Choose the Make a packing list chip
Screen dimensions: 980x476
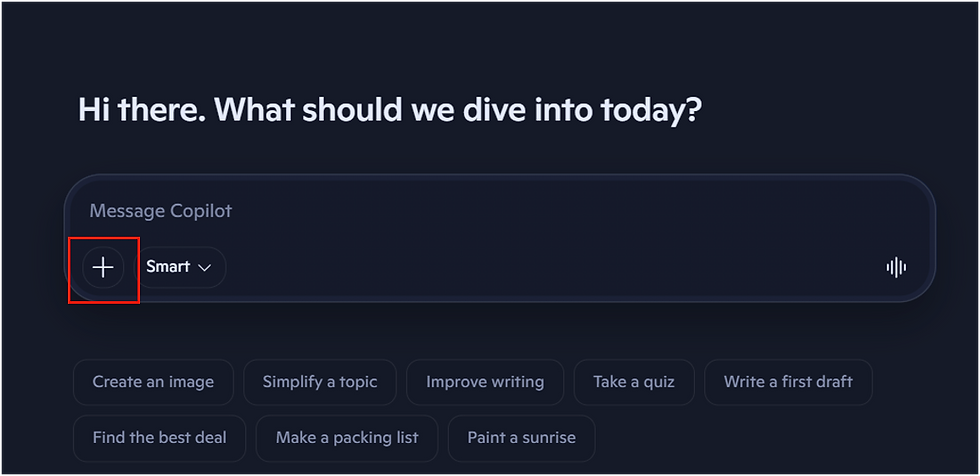(347, 438)
